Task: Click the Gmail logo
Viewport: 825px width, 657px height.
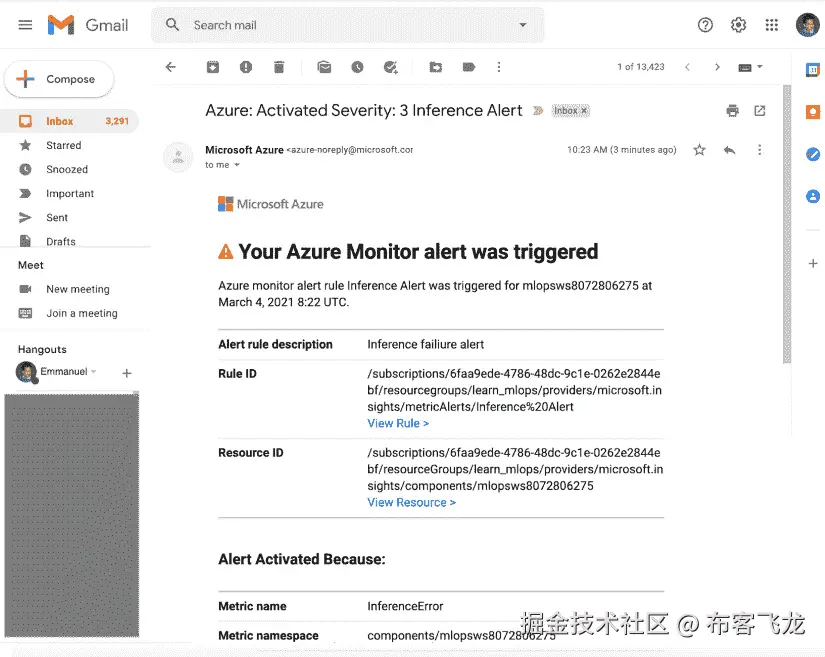Action: 88,25
